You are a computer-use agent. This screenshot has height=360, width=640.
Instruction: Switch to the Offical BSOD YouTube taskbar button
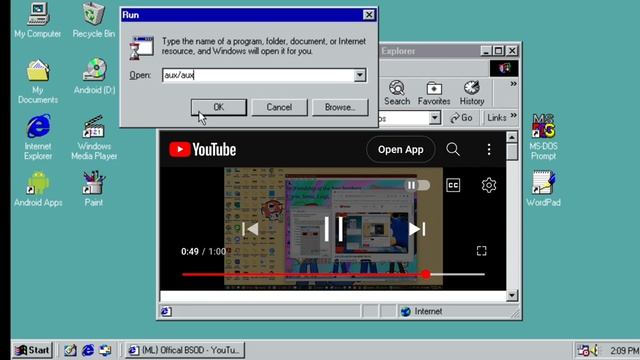click(184, 350)
